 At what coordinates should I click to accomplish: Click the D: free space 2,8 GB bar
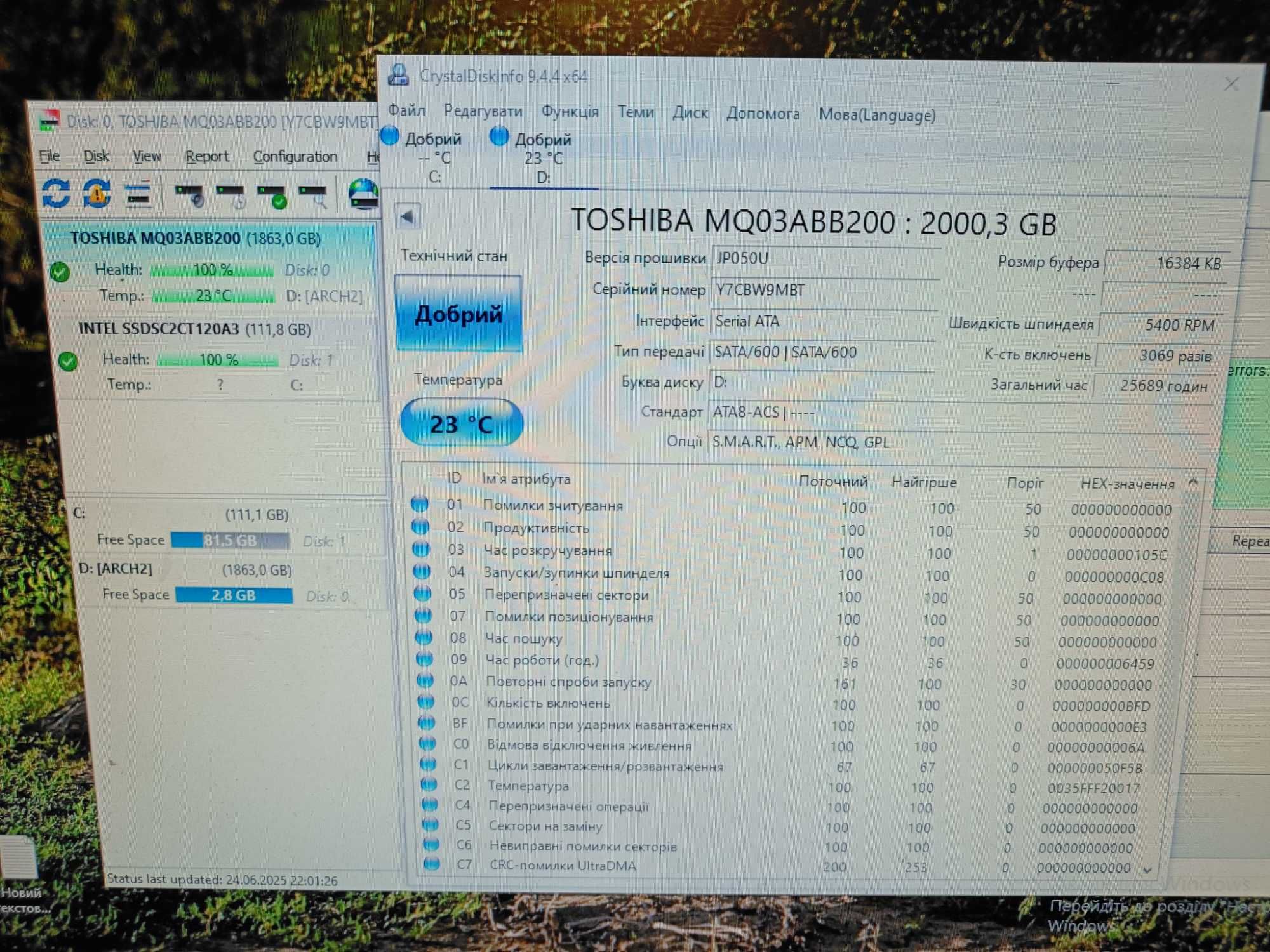coord(234,595)
